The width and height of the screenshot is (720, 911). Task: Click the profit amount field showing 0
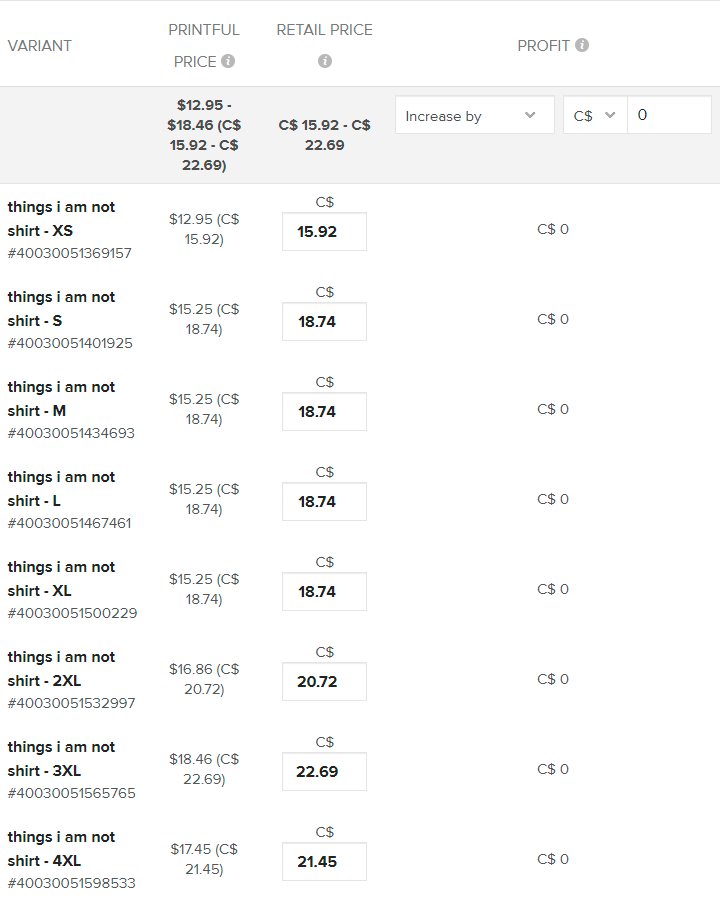pos(669,115)
